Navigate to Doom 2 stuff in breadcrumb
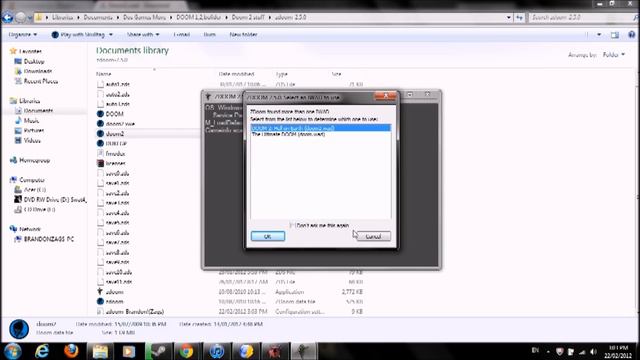The width and height of the screenshot is (640, 360). pos(248,18)
